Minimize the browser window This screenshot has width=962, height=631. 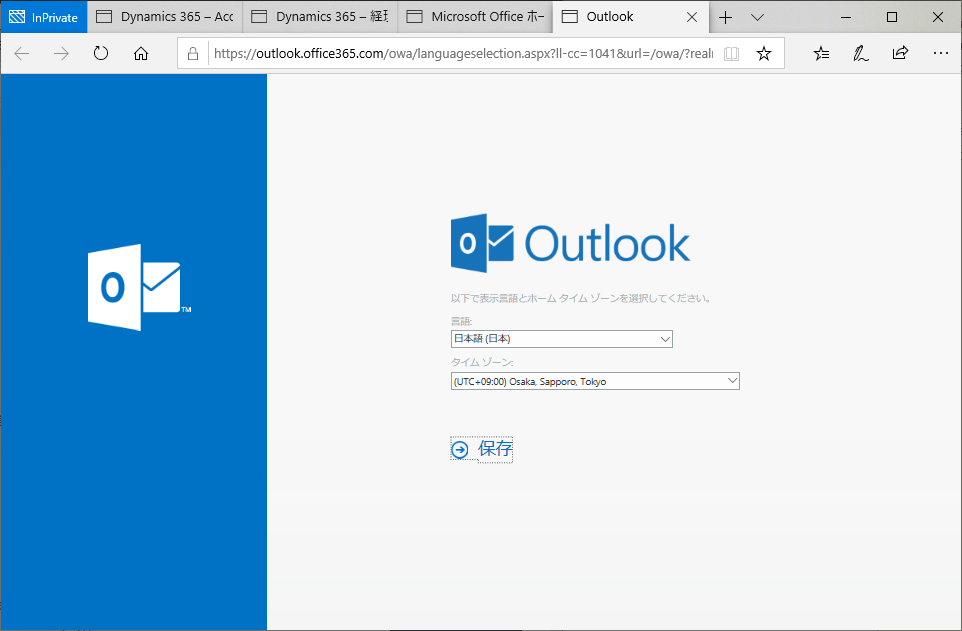846,17
